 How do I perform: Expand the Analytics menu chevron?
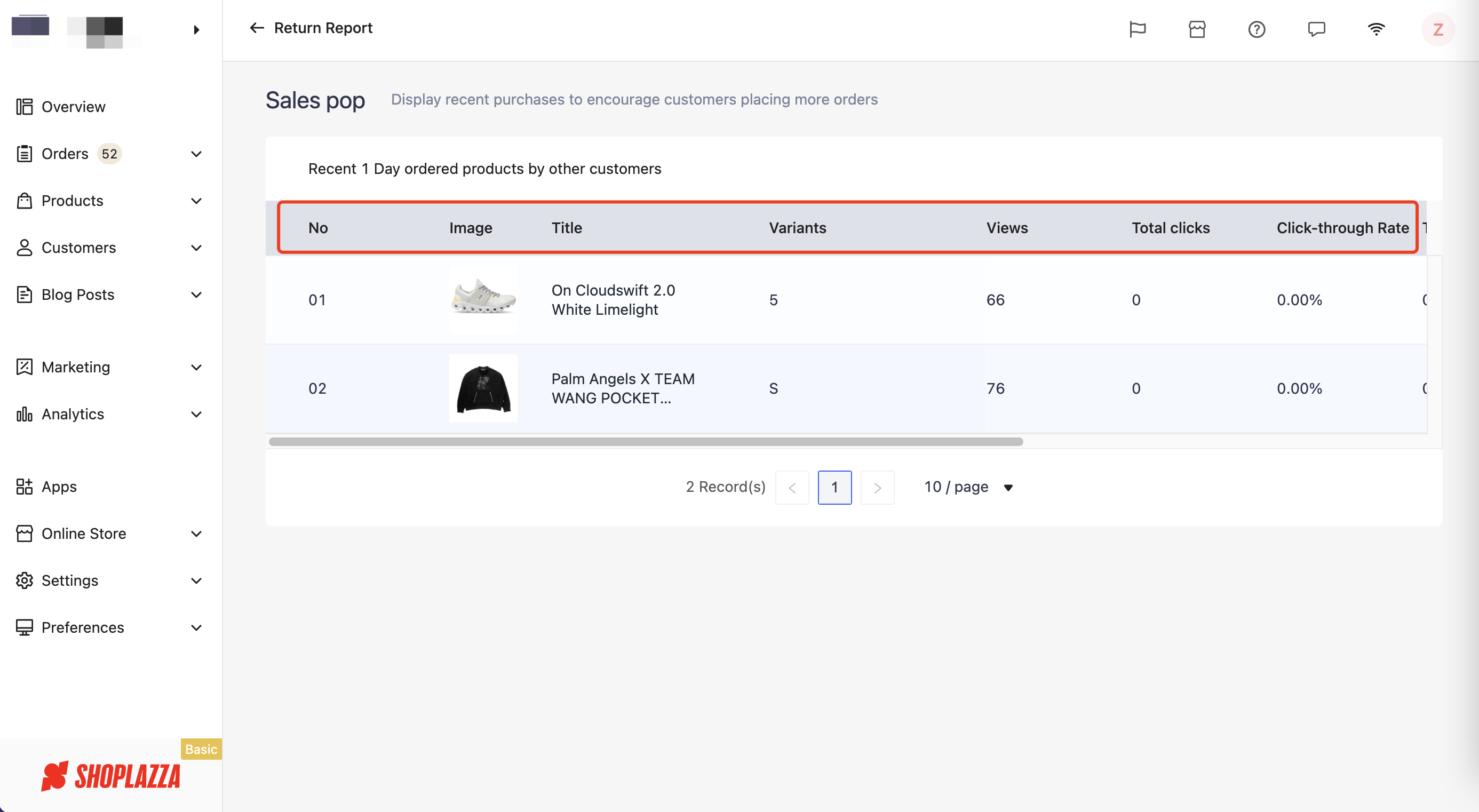[x=196, y=414]
